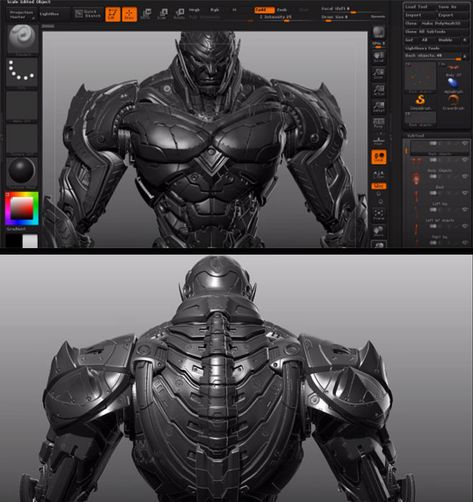Image resolution: width=473 pixels, height=502 pixels.
Task: Click the GoZ All button
Action: [425, 40]
